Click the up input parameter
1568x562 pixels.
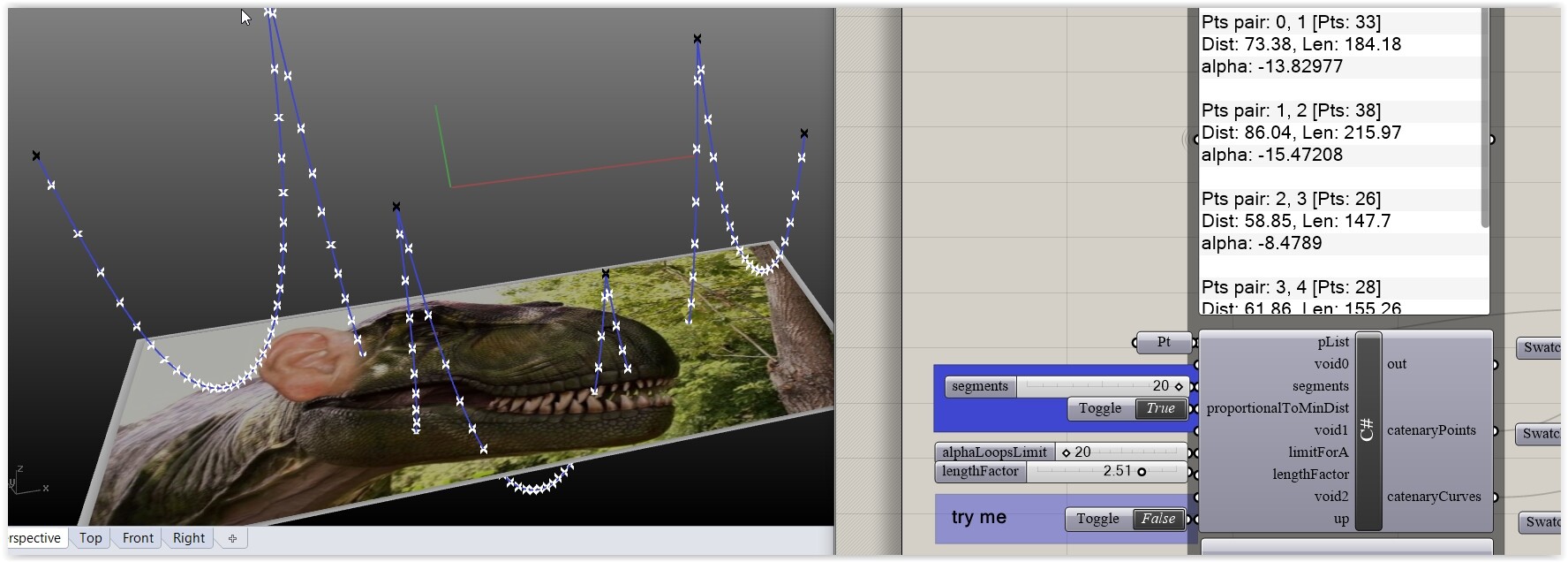pyautogui.click(x=1341, y=519)
